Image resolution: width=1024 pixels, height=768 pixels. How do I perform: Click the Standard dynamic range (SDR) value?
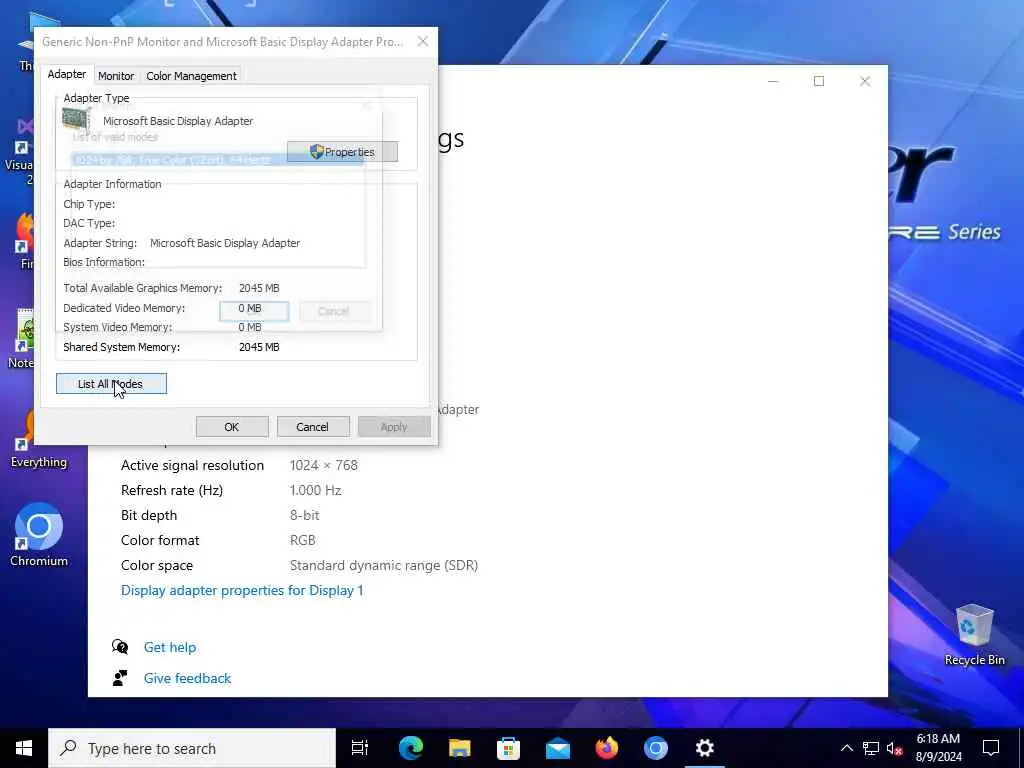pyautogui.click(x=384, y=565)
